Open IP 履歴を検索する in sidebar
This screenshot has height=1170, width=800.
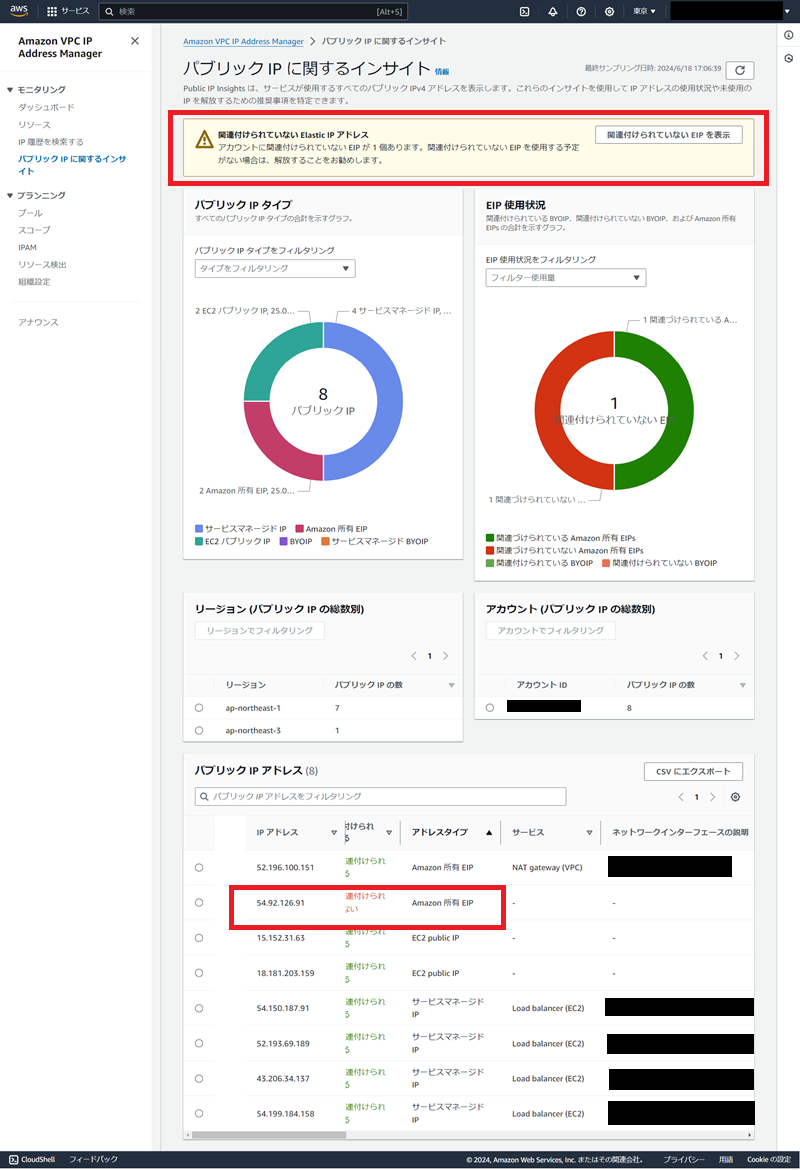51,142
